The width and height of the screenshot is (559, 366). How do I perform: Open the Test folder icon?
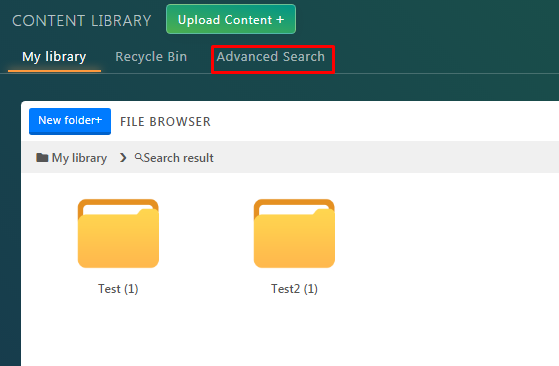pos(118,233)
